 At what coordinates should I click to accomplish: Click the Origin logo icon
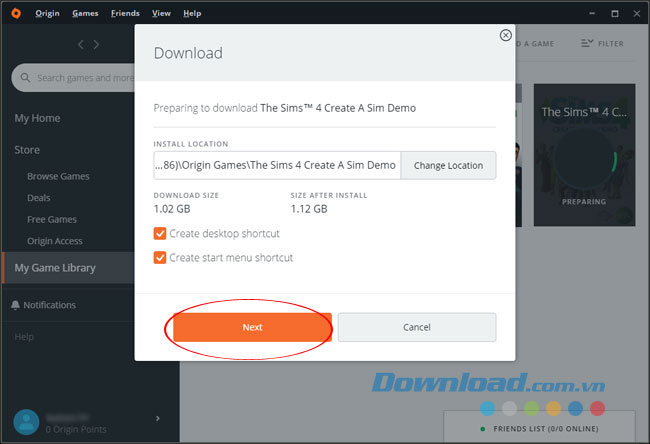point(16,13)
